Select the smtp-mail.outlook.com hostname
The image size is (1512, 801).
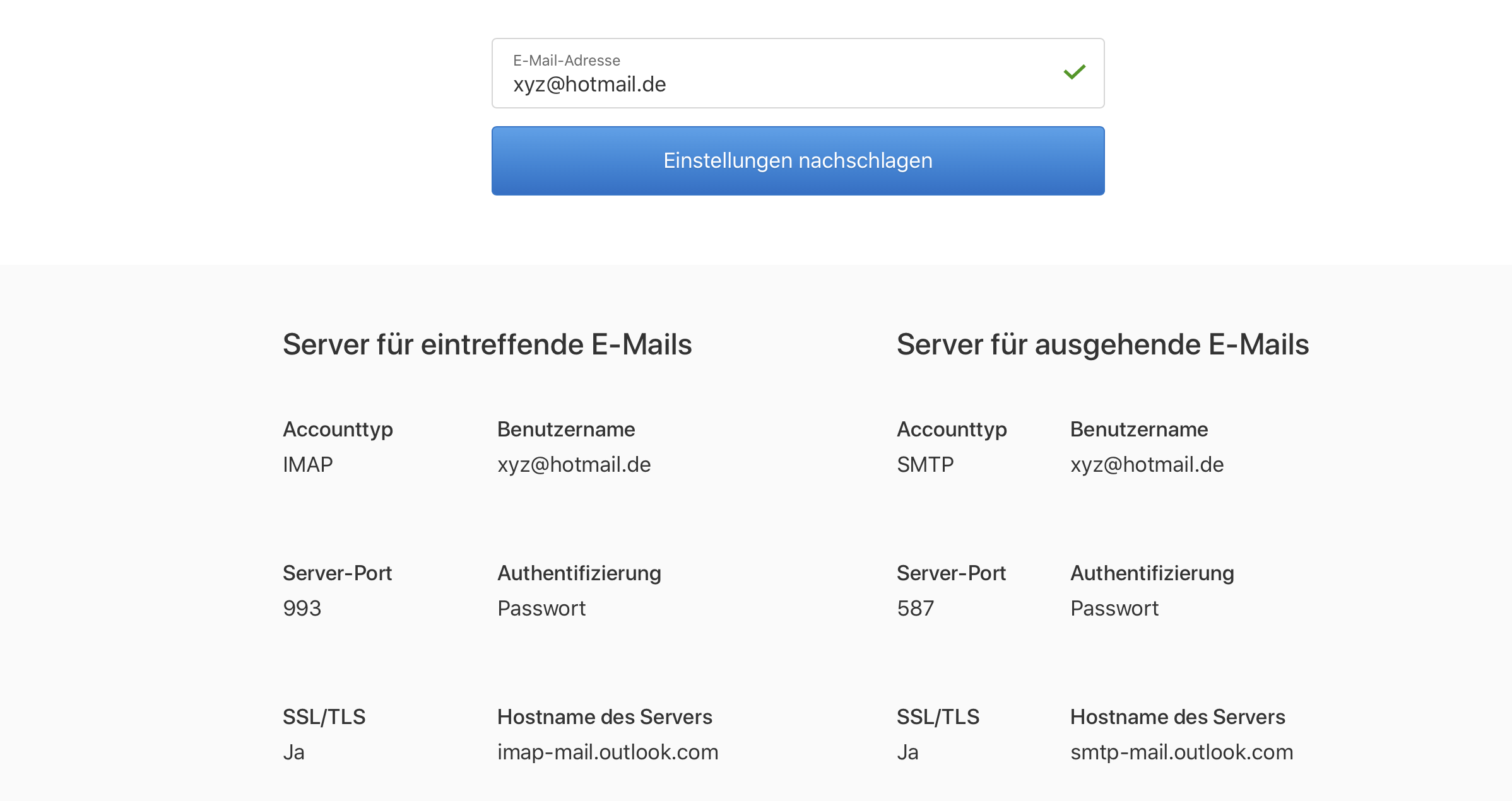tap(1181, 752)
